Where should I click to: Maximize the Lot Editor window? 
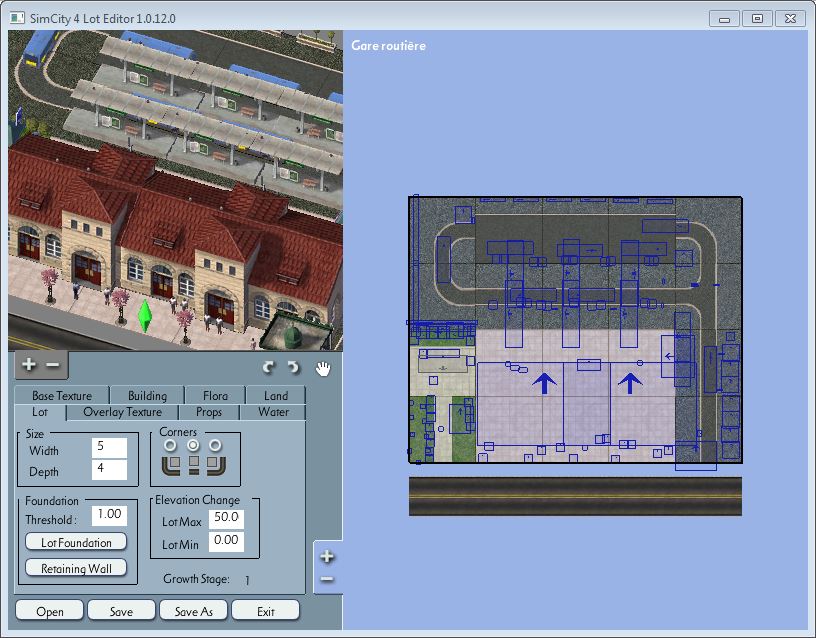pyautogui.click(x=757, y=19)
